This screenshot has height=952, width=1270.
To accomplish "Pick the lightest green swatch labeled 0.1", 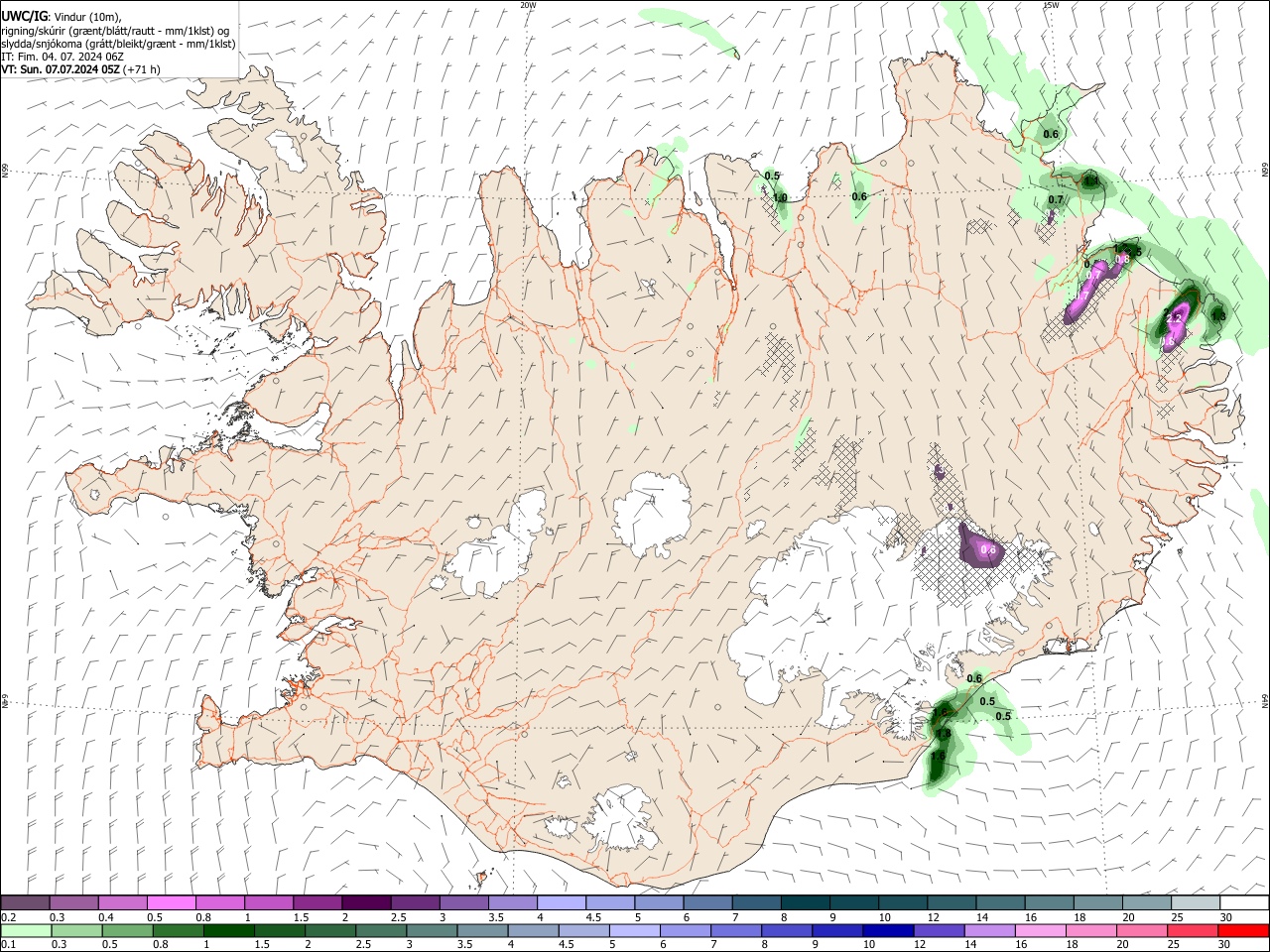I will coord(25,930).
